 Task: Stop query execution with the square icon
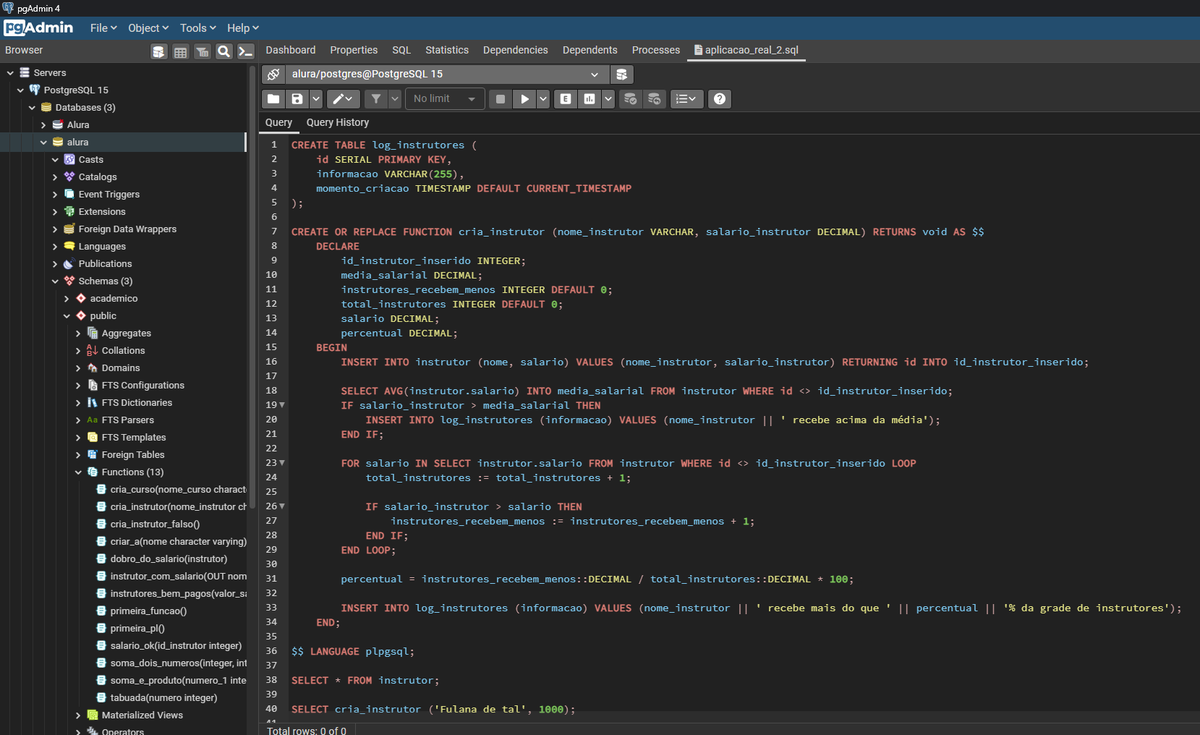coord(501,99)
